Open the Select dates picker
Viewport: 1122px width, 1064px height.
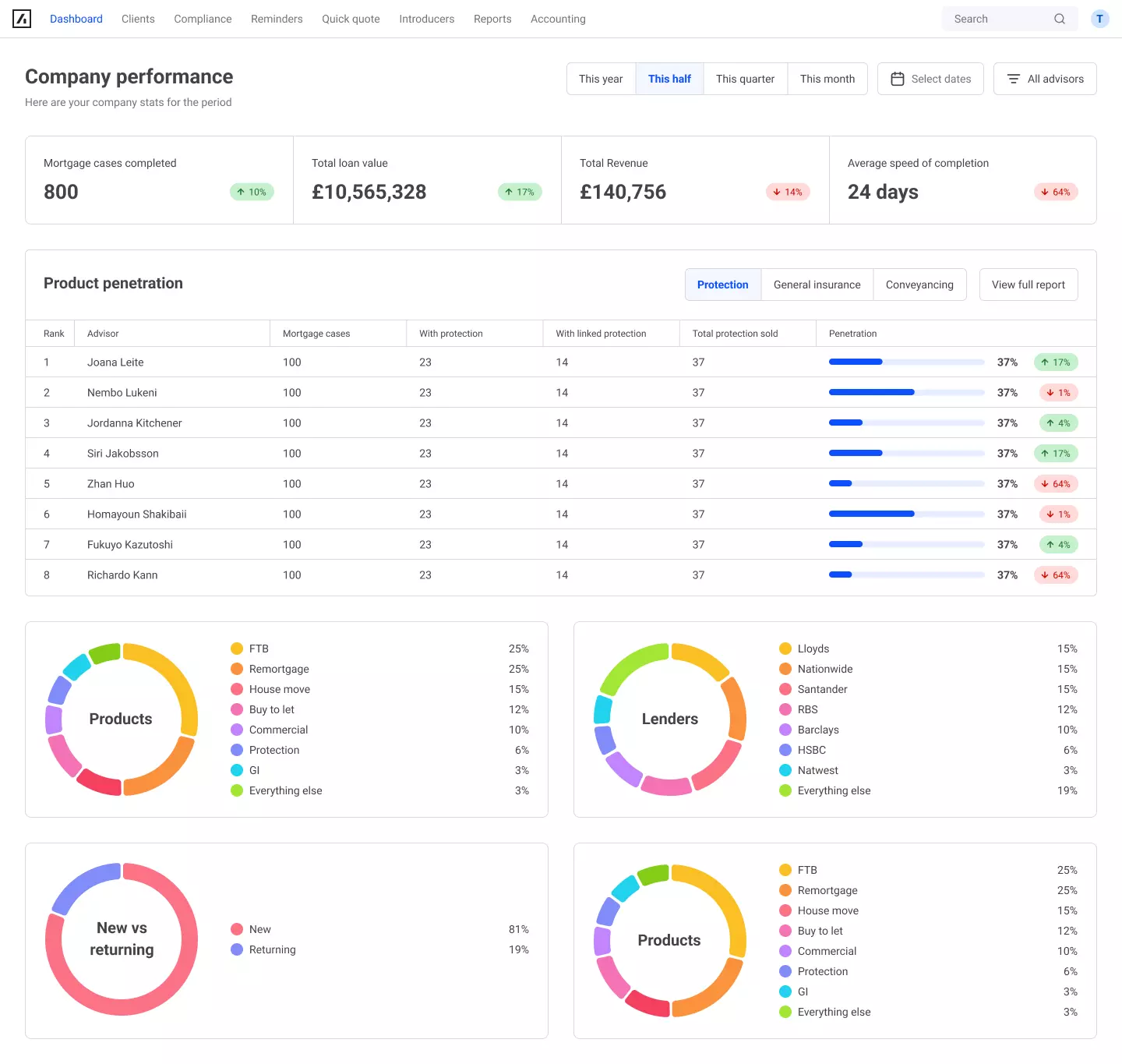[x=930, y=78]
